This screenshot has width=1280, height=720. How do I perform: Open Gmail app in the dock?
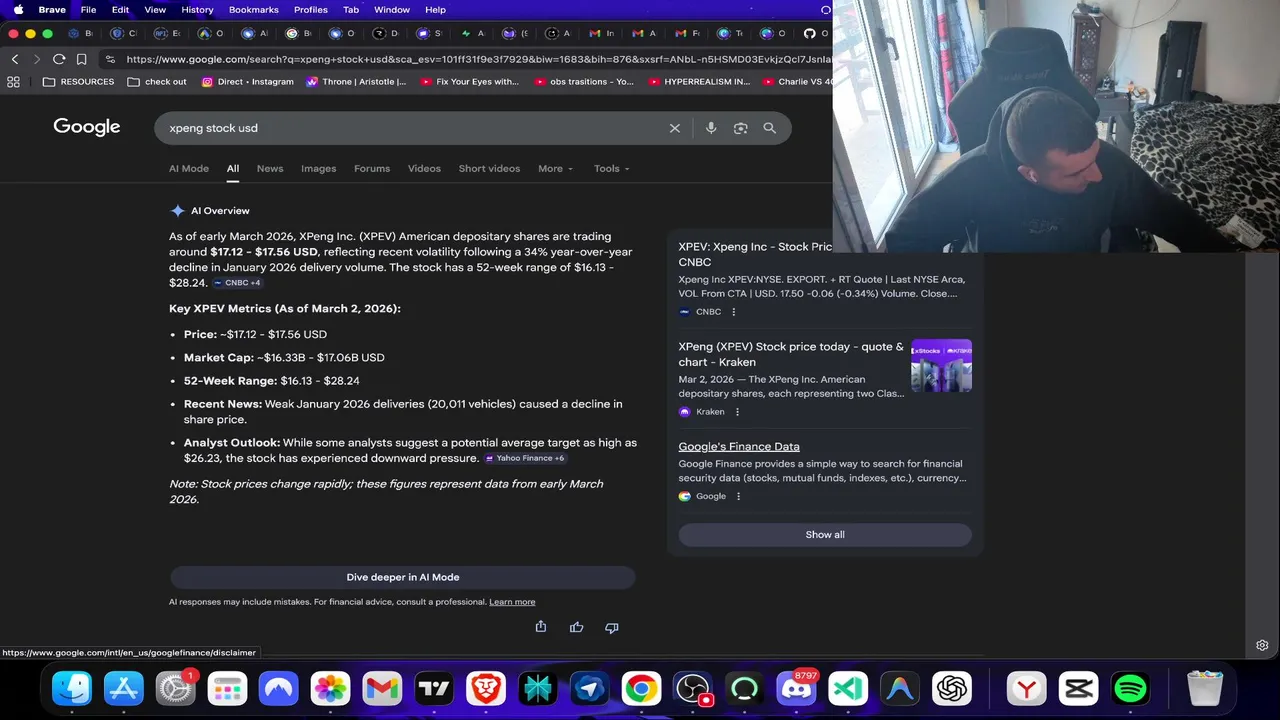(382, 688)
